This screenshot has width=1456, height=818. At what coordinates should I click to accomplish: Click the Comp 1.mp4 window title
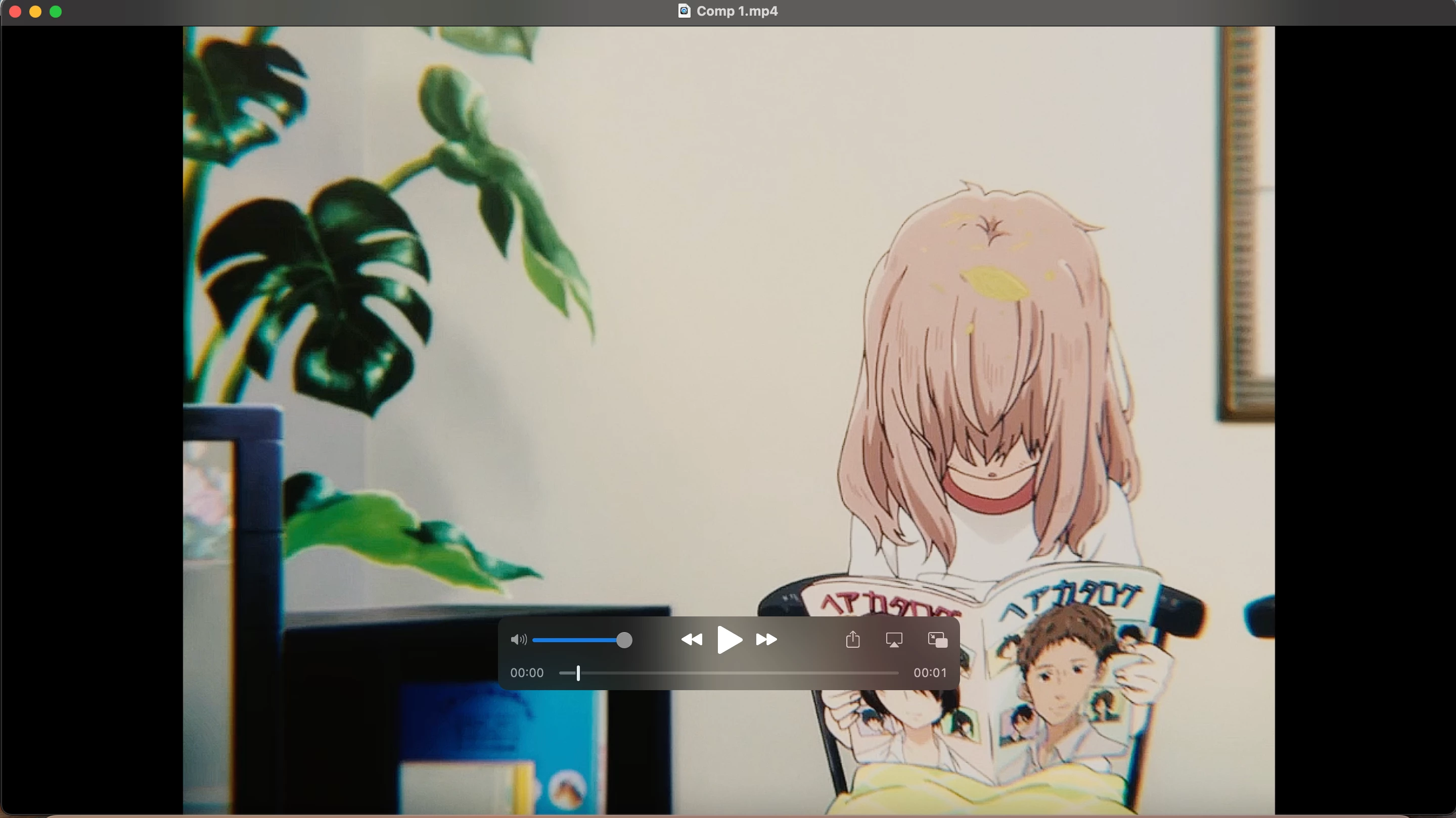(737, 11)
